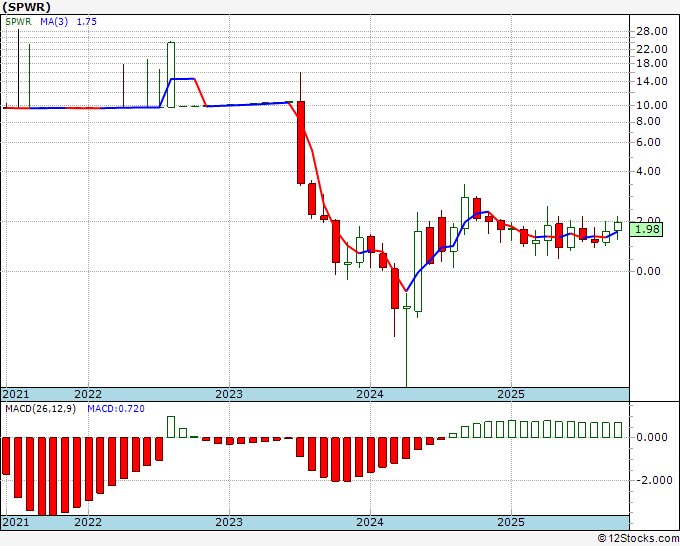This screenshot has height=546, width=680.
Task: Click the -2.000 MACD axis label
Action: click(653, 480)
